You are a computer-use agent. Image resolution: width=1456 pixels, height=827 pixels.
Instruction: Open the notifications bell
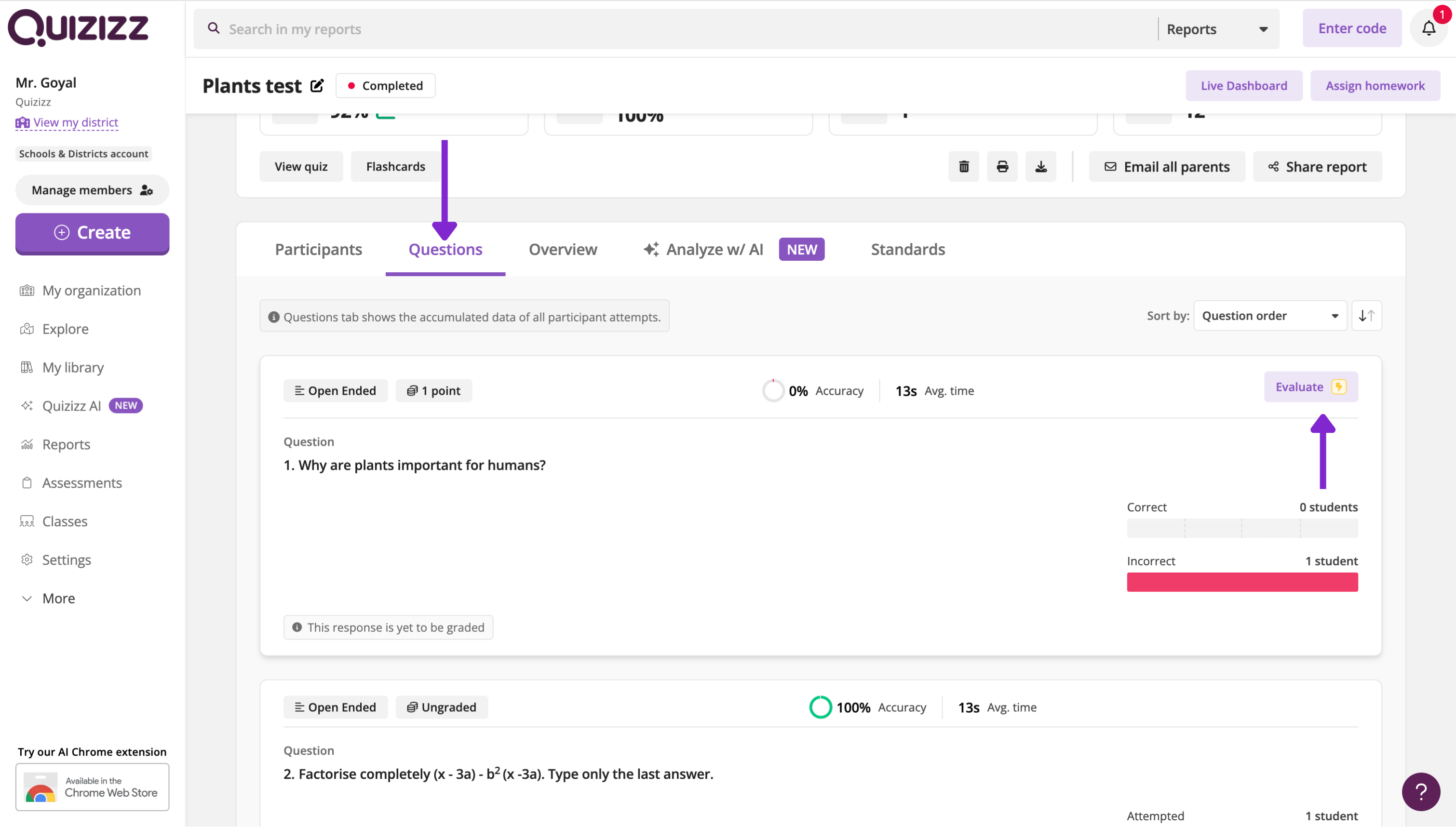[1428, 28]
